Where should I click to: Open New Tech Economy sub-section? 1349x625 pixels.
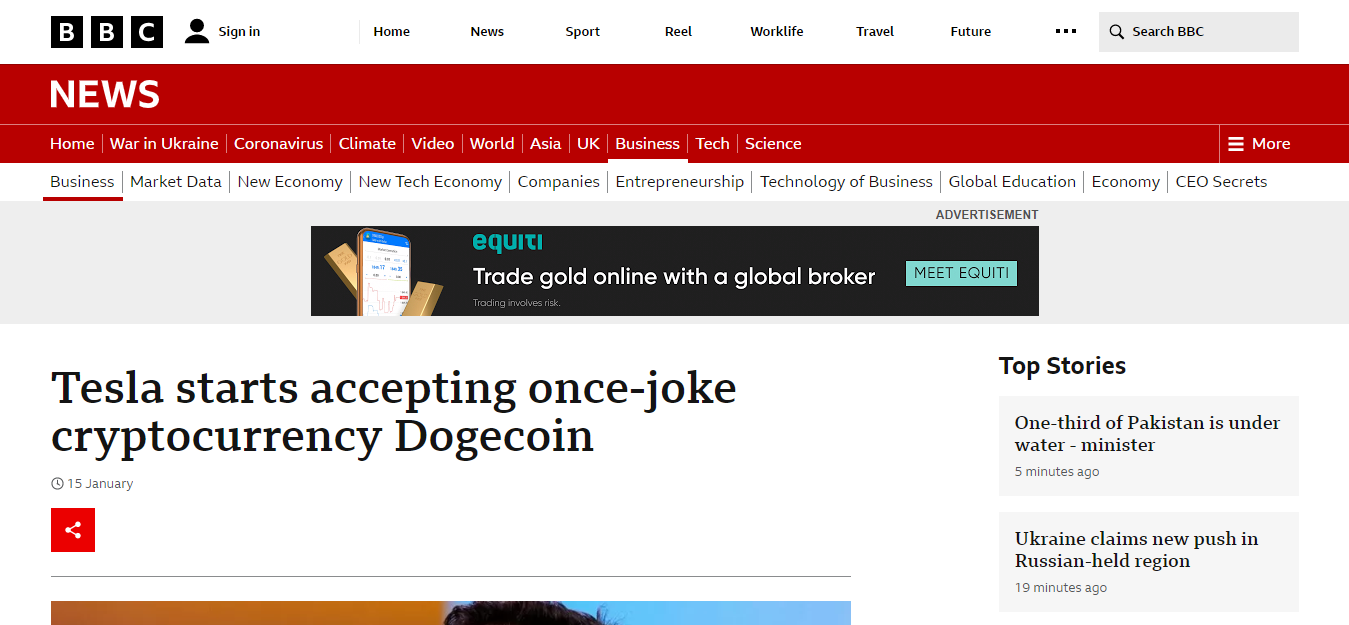point(430,182)
